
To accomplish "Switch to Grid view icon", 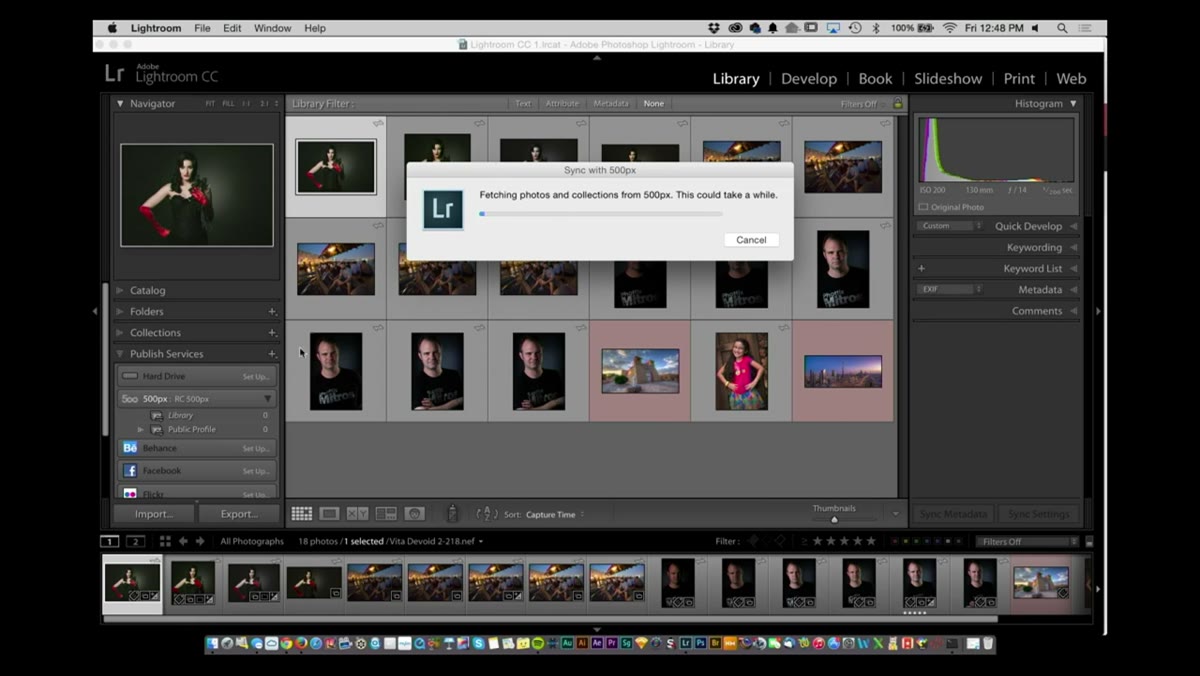I will coord(301,514).
